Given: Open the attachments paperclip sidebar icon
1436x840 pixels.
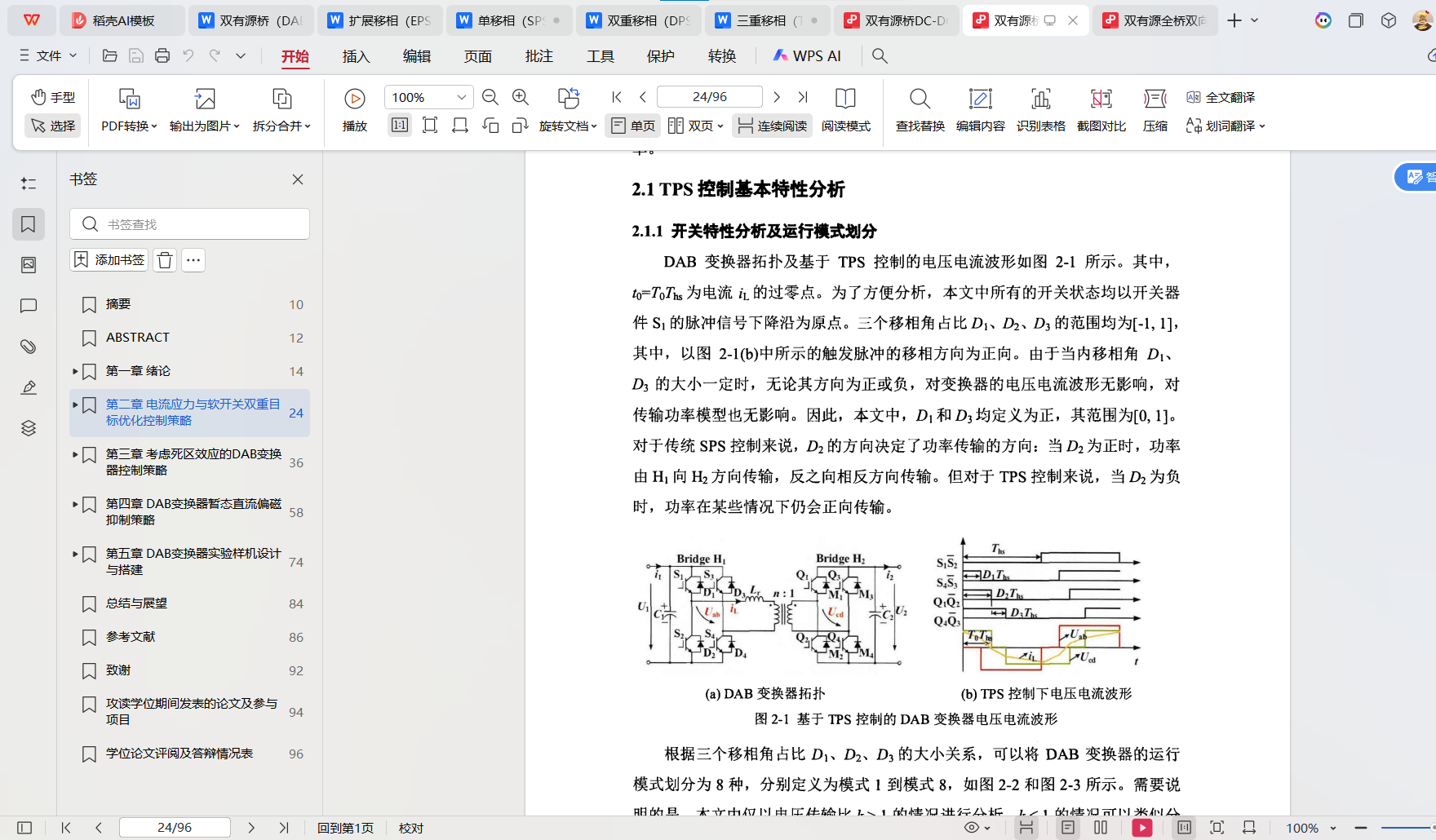Looking at the screenshot, I should point(29,347).
